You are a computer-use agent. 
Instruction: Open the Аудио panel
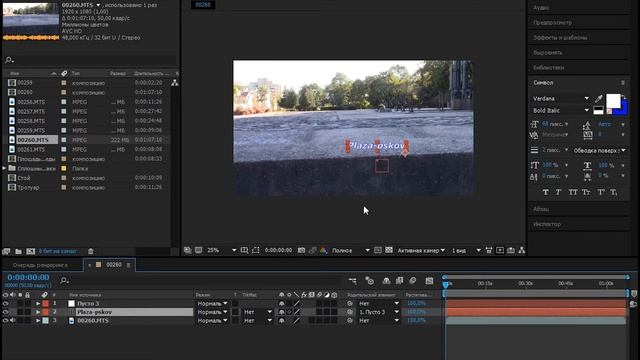click(541, 7)
